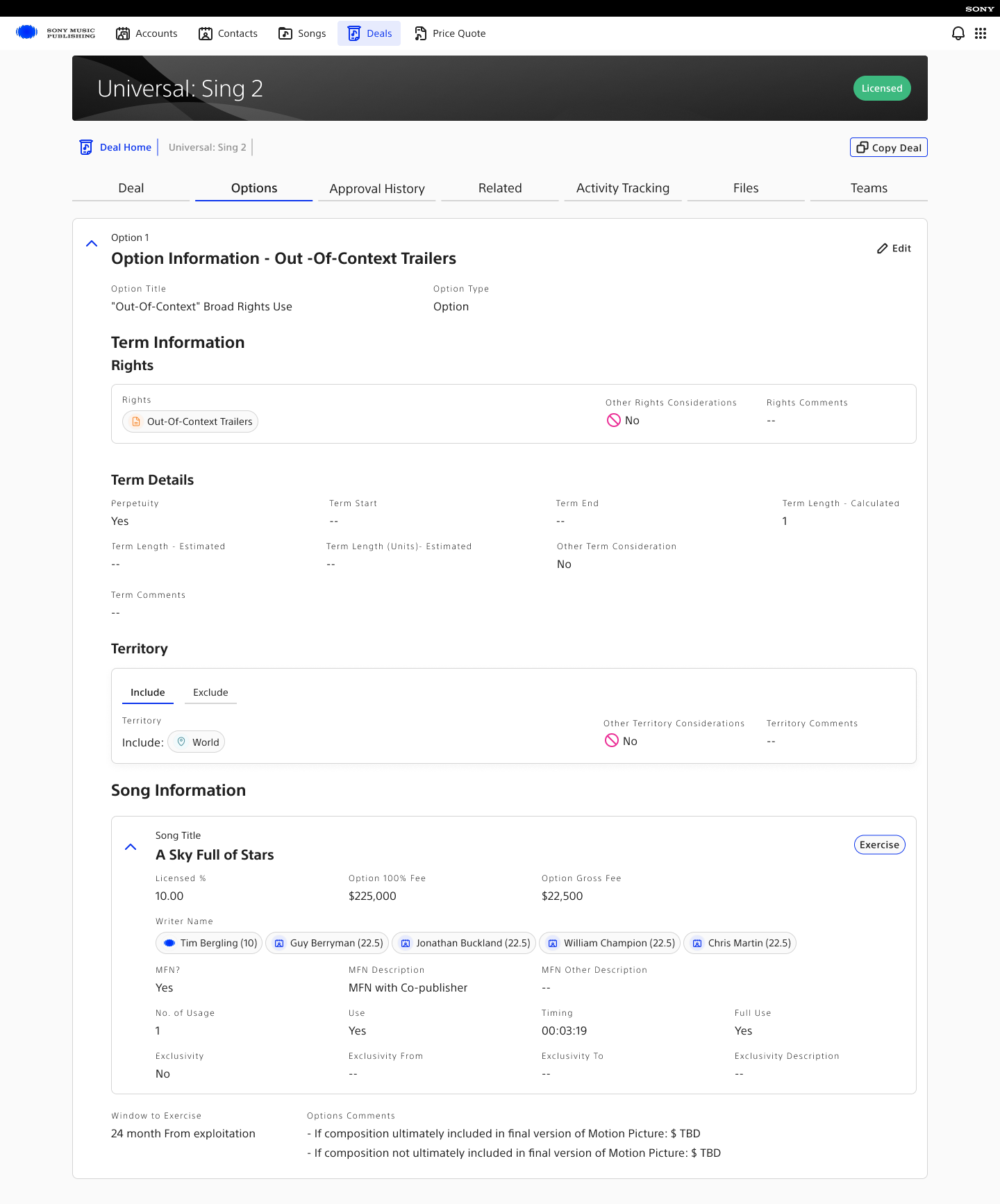Viewport: 1000px width, 1204px height.
Task: Click the William Champion (22.5) writer chip
Action: 610,943
